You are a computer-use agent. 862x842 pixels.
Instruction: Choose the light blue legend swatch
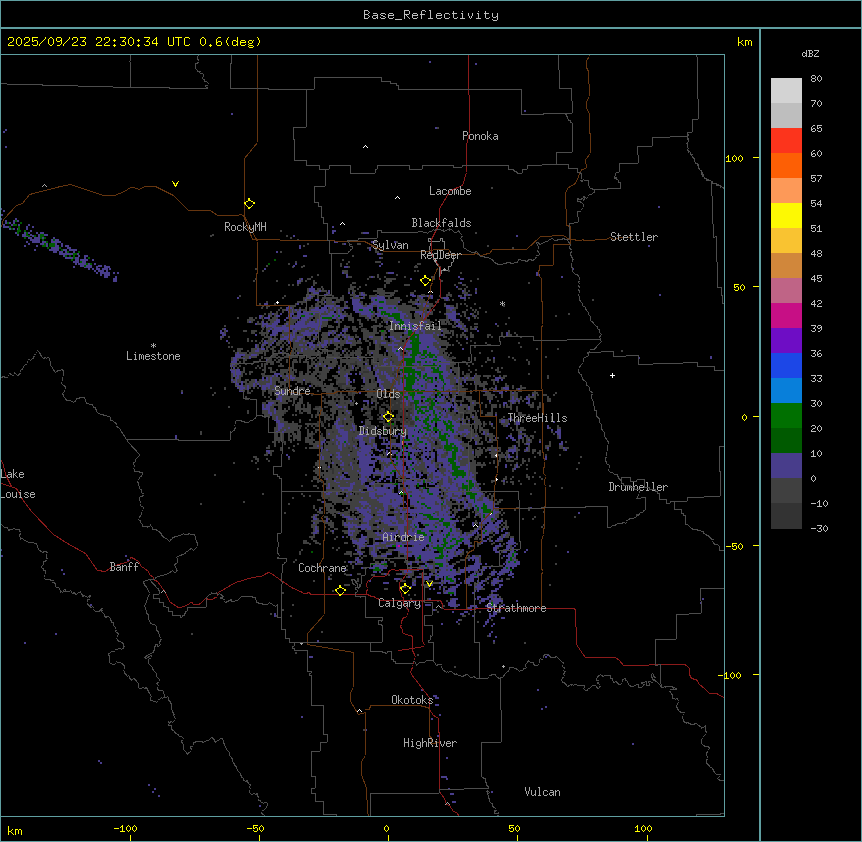pyautogui.click(x=786, y=390)
